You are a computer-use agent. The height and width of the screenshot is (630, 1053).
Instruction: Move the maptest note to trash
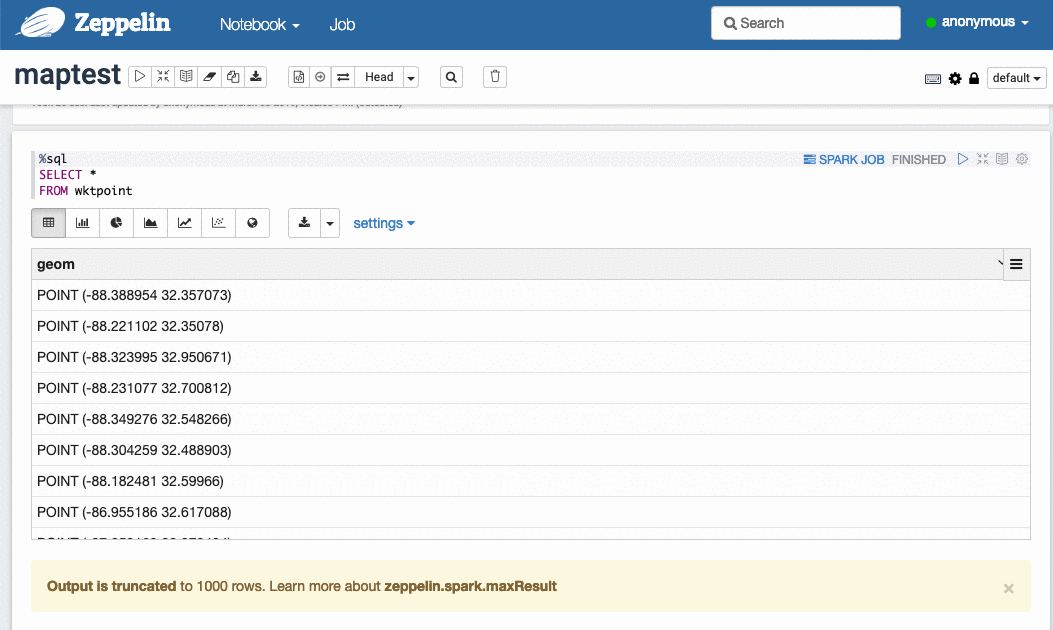(495, 76)
